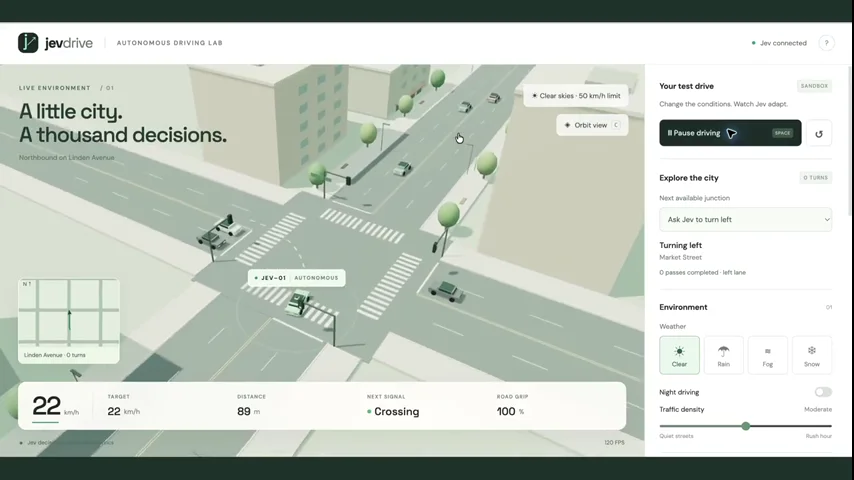This screenshot has height=480, width=854.
Task: Click the Orbit view camera button
Action: pyautogui.click(x=592, y=125)
